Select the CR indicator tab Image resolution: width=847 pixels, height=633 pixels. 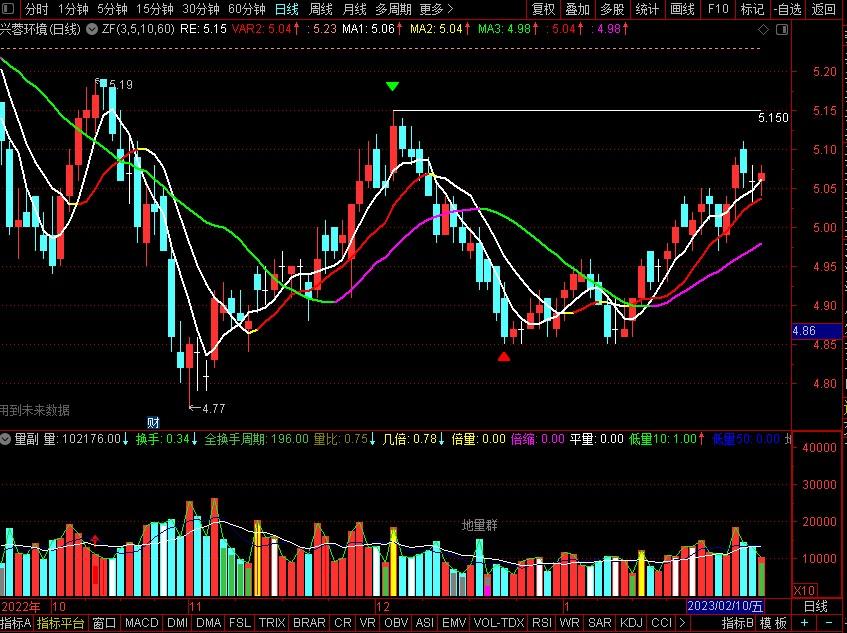click(342, 623)
